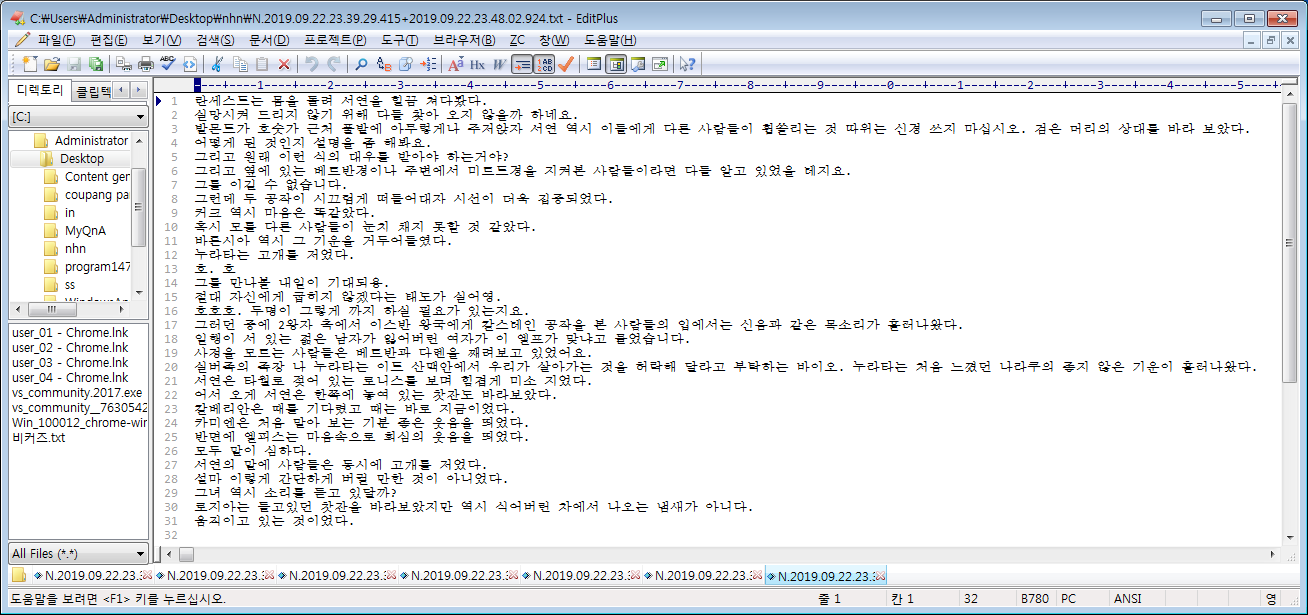Switch to the 디렉토리 sidebar tab
Image resolution: width=1308 pixels, height=615 pixels.
pyautogui.click(x=38, y=90)
